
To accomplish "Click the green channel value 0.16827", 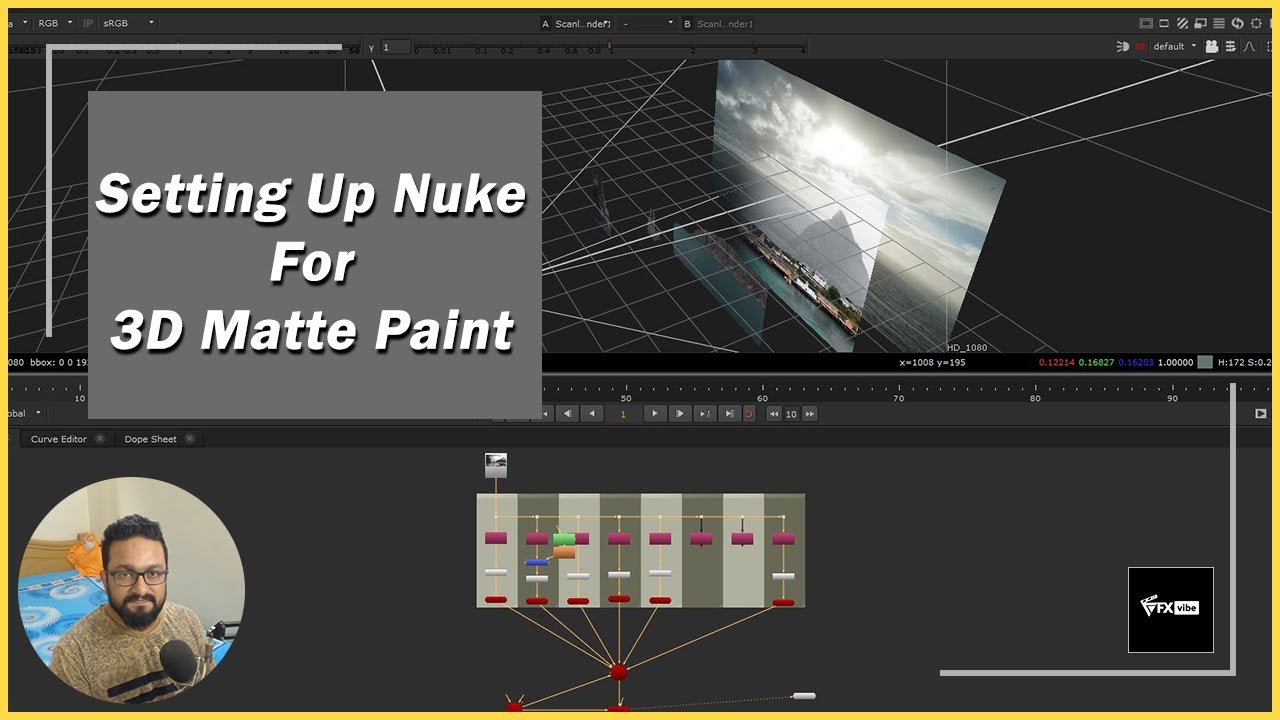I will click(x=1096, y=362).
